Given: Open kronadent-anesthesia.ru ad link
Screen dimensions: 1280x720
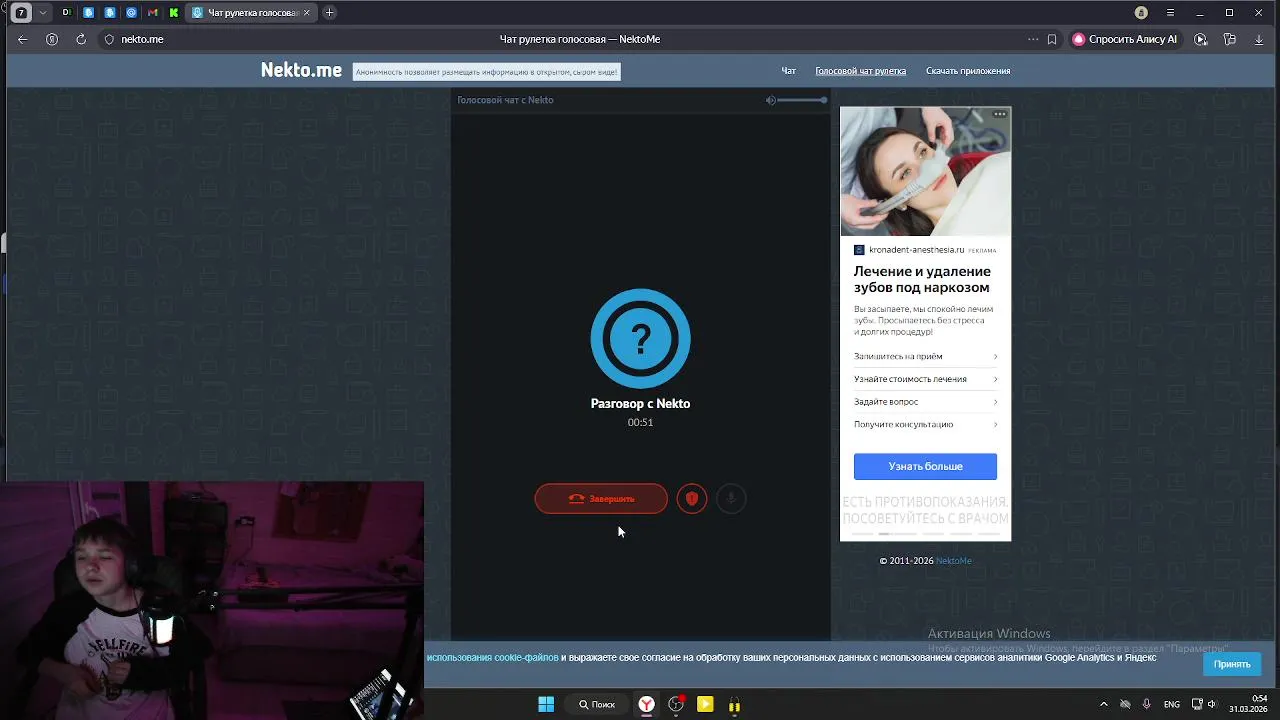Looking at the screenshot, I should pyautogui.click(x=916, y=250).
